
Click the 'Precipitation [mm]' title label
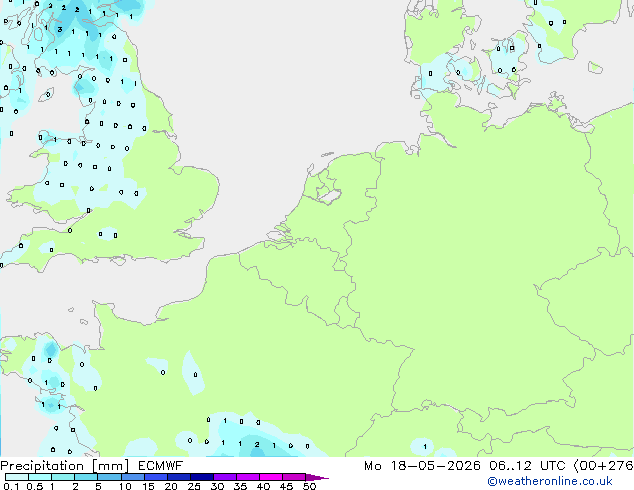click(65, 466)
